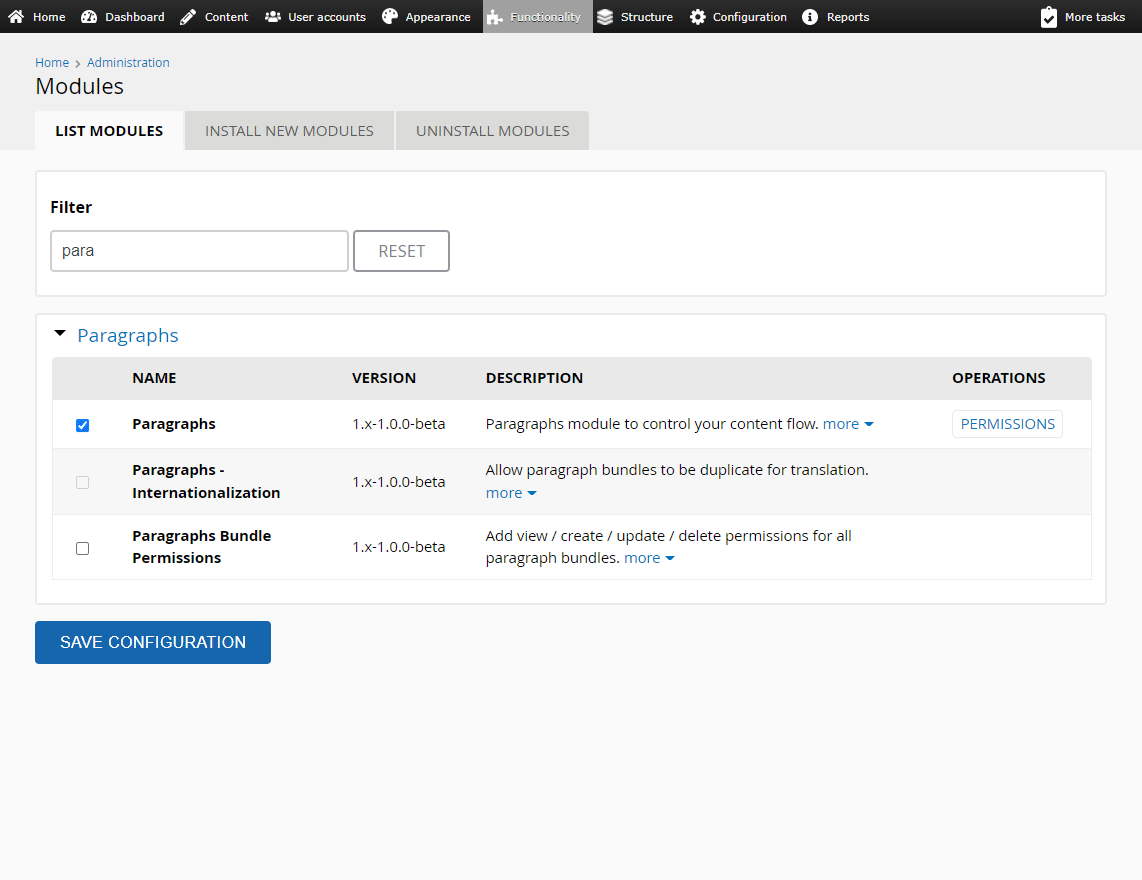Click the Functionality puzzle-piece icon

(495, 16)
